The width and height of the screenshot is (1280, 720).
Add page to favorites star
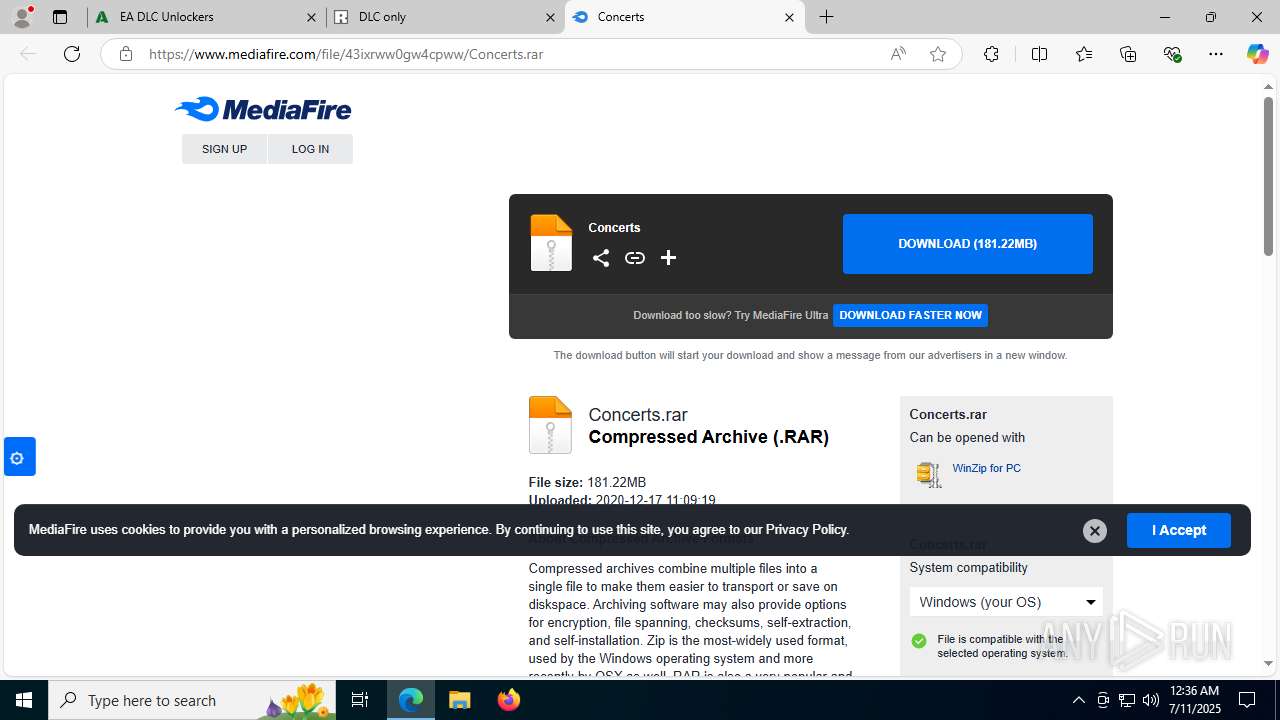pyautogui.click(x=938, y=54)
